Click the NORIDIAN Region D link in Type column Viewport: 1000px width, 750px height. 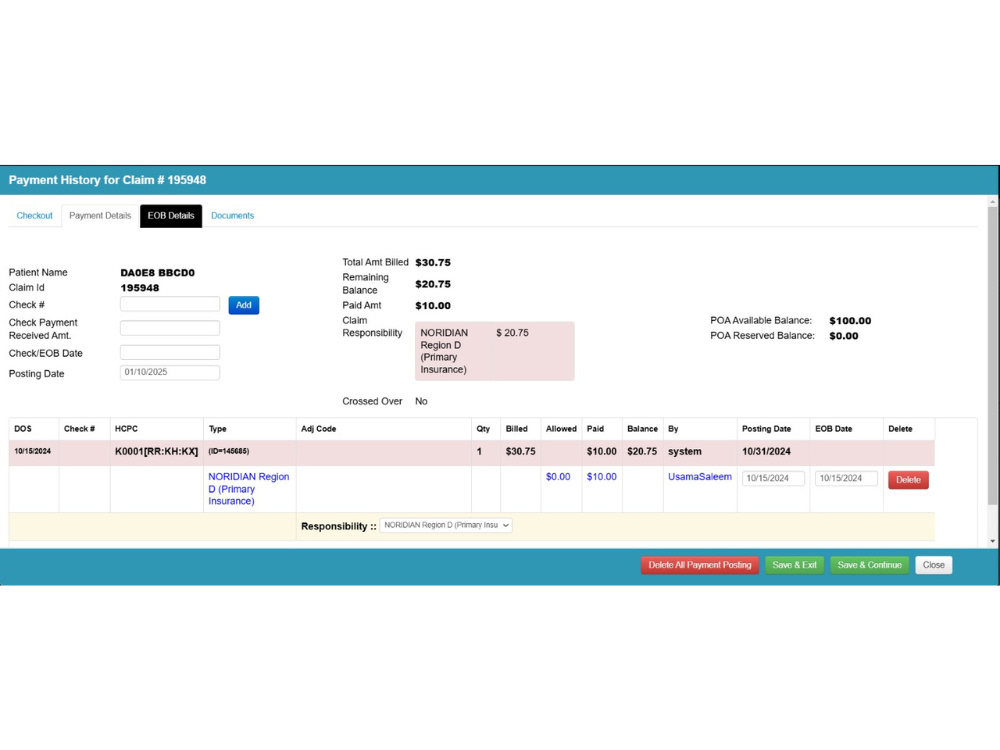[x=249, y=489]
